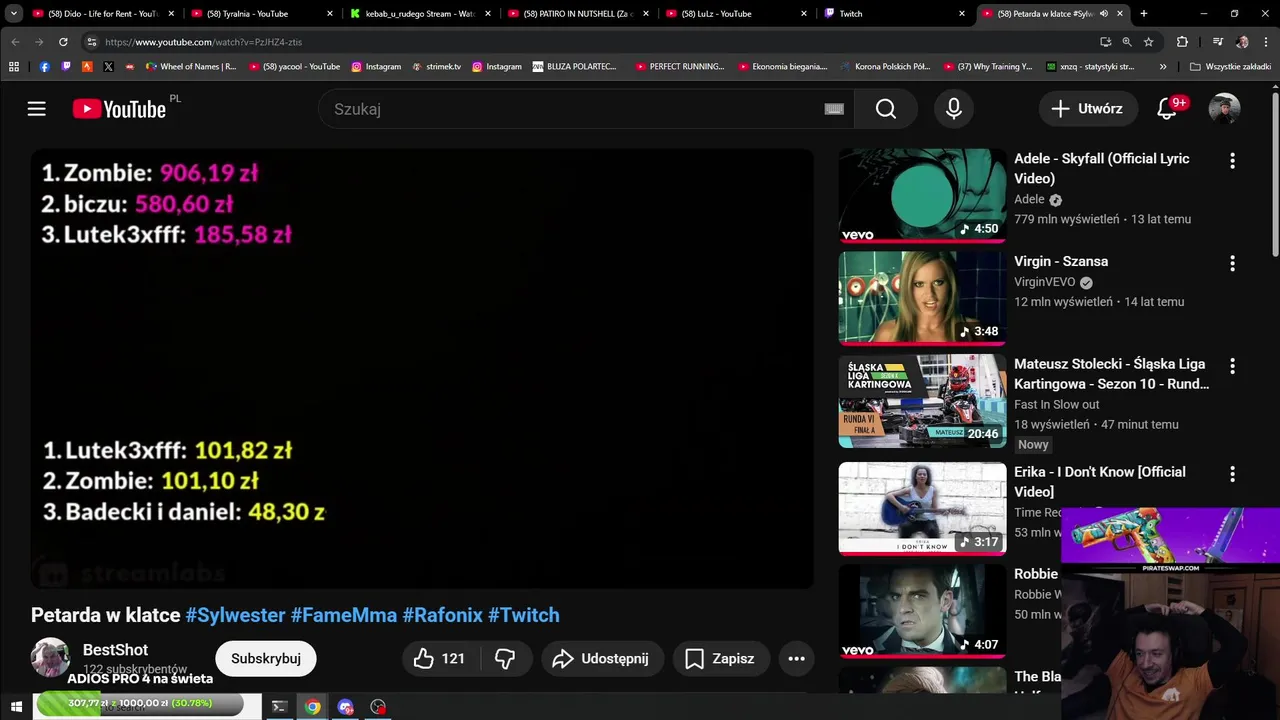Click the Subskrybuj button
Viewport: 1280px width, 720px height.
(266, 658)
